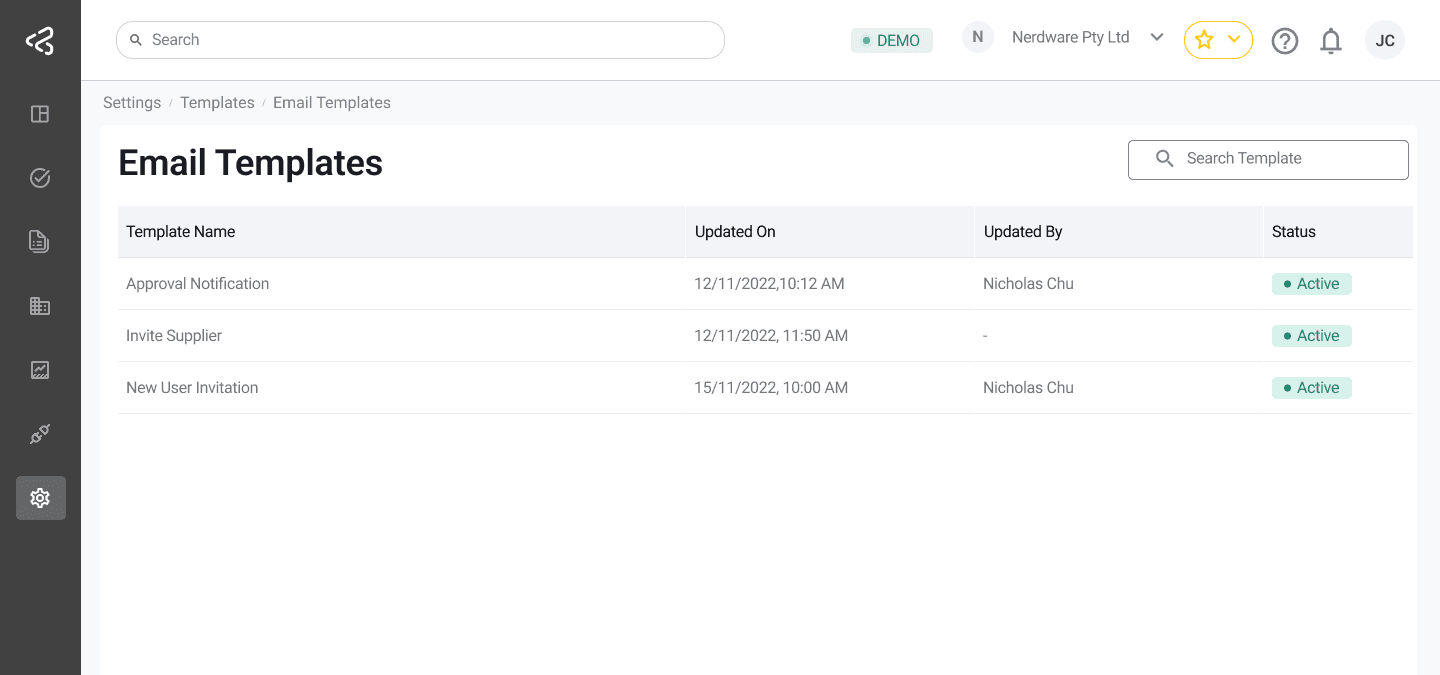This screenshot has width=1440, height=675.
Task: Open the JC profile avatar menu
Action: [x=1385, y=40]
